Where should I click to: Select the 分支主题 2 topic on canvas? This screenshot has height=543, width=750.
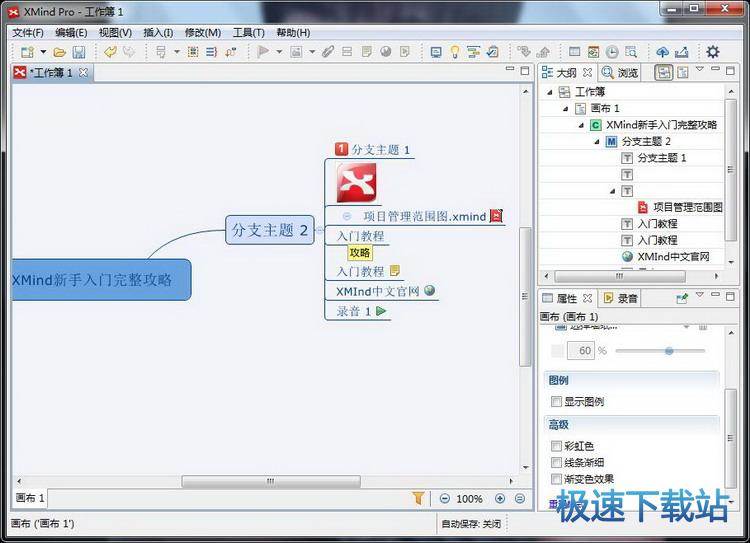270,230
